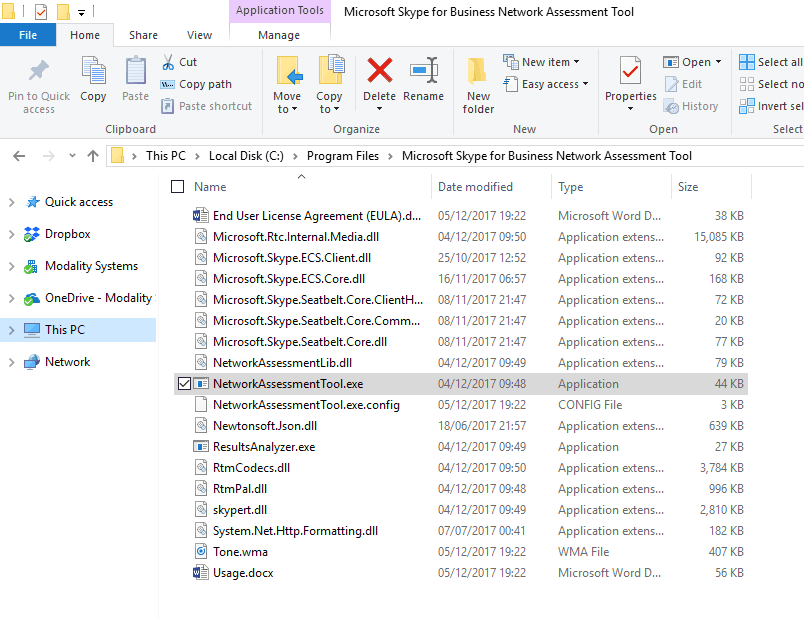Open Properties via the red checkmark icon
The width and height of the screenshot is (804, 619).
tap(630, 73)
